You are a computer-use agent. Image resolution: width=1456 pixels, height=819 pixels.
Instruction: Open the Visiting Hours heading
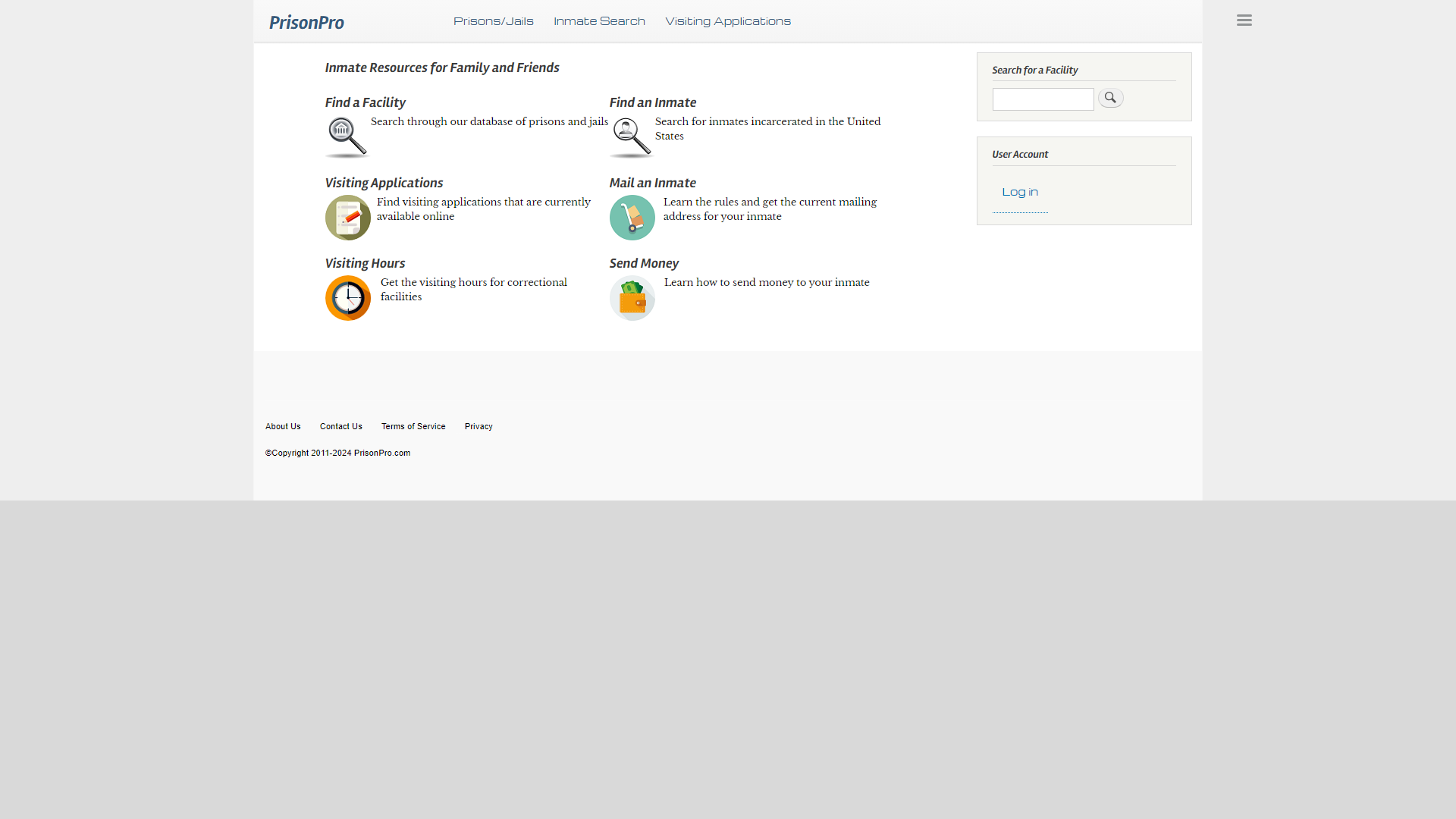click(365, 263)
